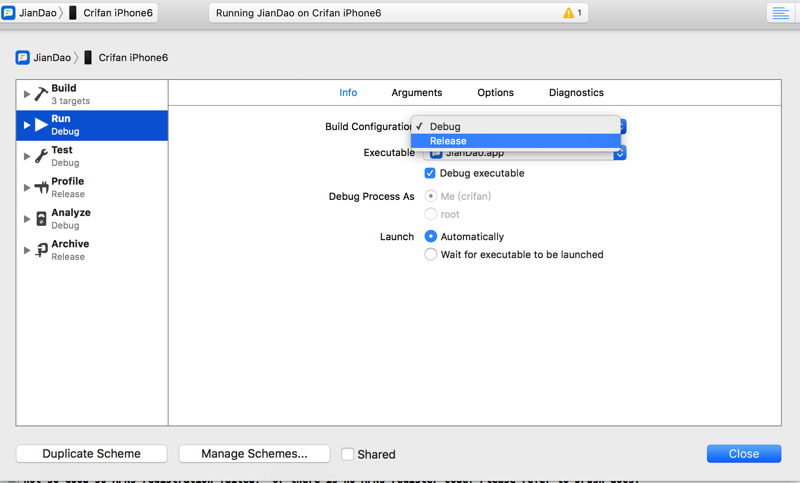Expand the Test disclosure triangle
Viewport: 800px width, 483px height.
tap(27, 157)
